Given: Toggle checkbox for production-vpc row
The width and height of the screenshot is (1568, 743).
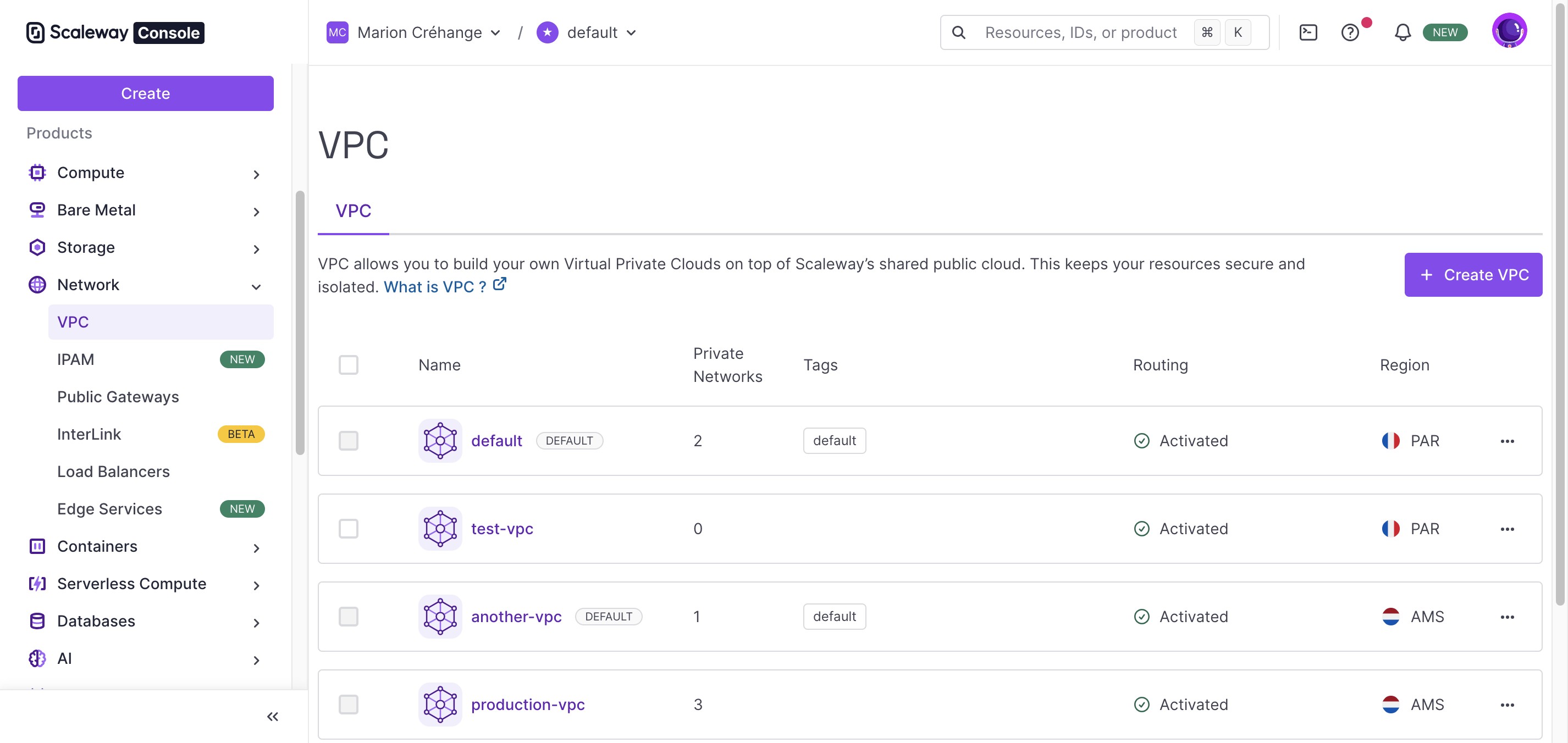Looking at the screenshot, I should (349, 704).
